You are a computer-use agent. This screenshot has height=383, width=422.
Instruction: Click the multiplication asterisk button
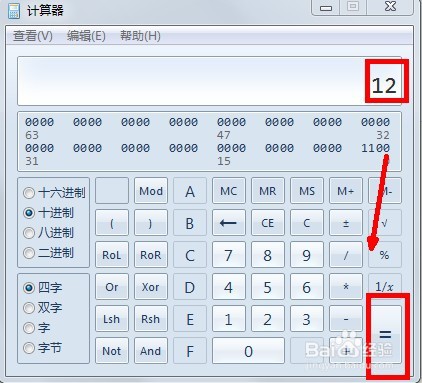[x=346, y=287]
